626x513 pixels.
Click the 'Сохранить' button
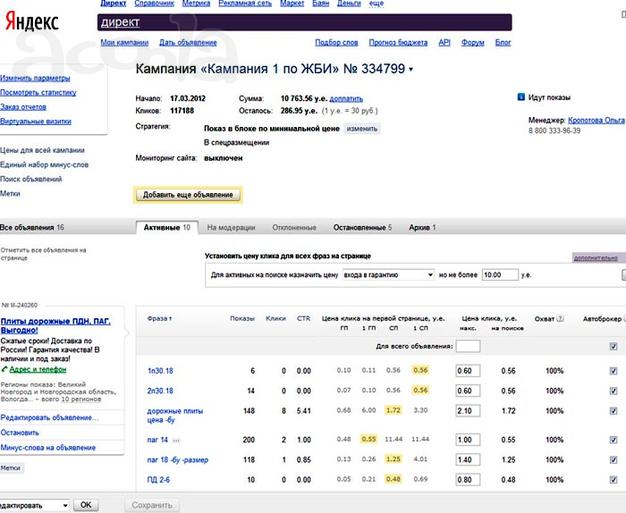152,505
